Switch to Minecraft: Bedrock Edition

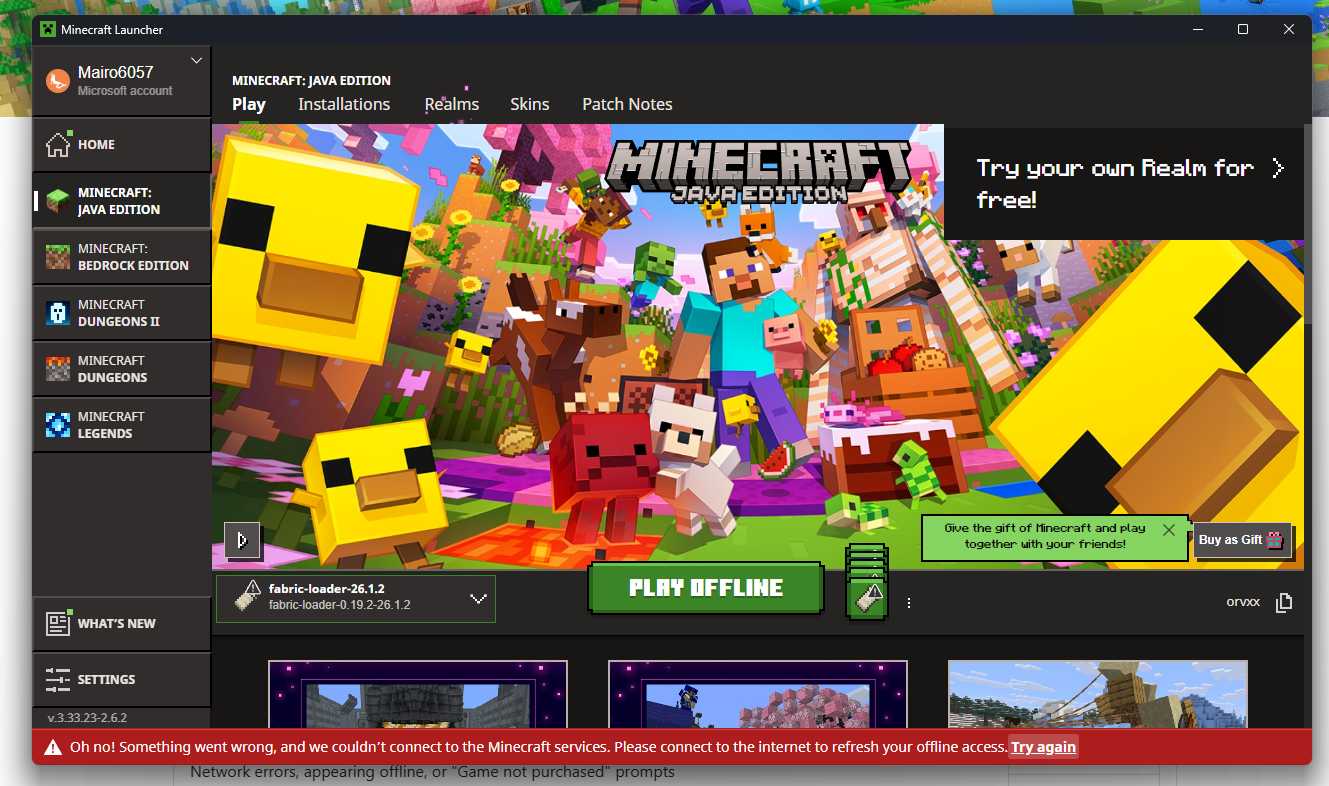(x=121, y=257)
